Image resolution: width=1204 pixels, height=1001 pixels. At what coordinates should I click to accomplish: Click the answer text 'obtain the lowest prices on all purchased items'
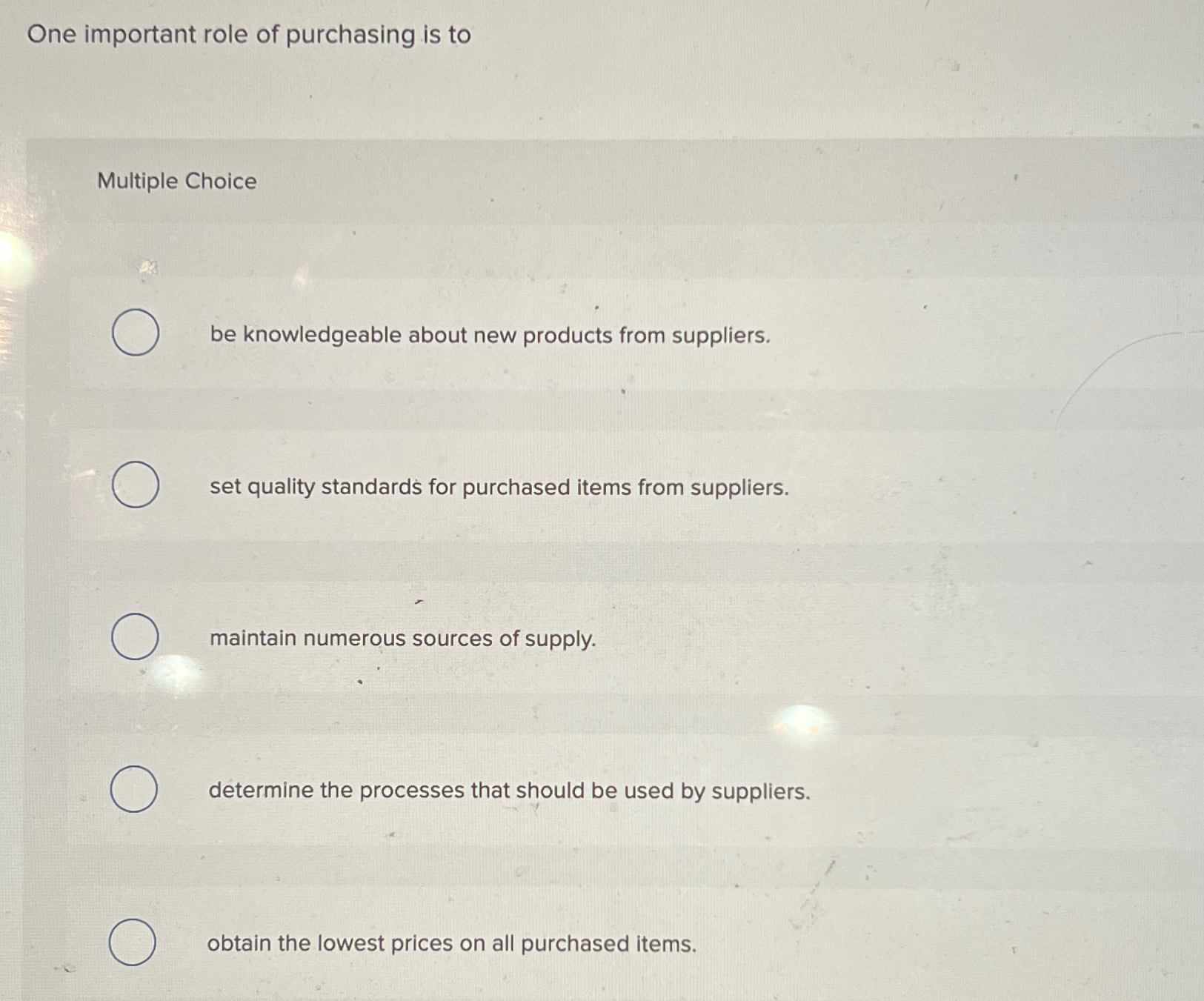coord(451,943)
